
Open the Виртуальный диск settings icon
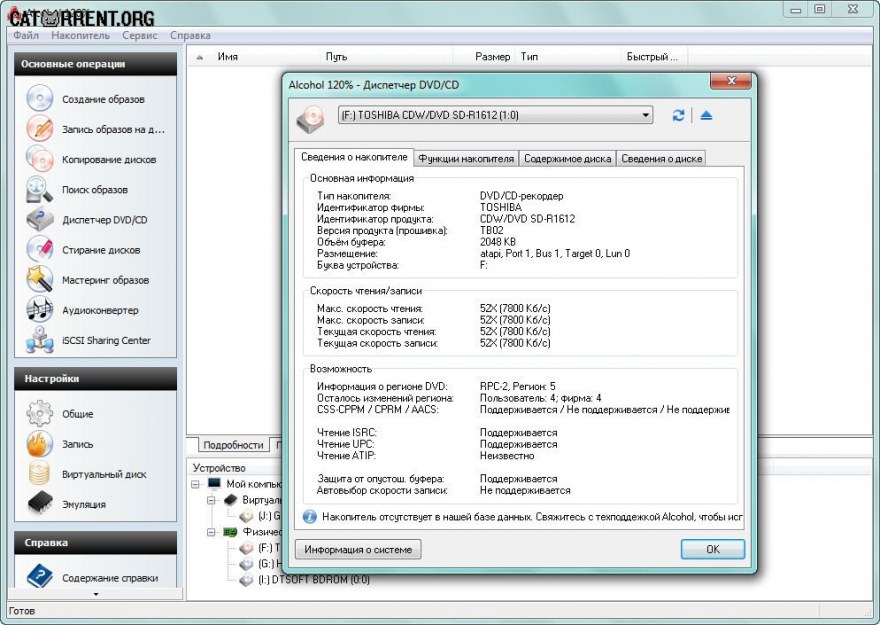(39, 474)
